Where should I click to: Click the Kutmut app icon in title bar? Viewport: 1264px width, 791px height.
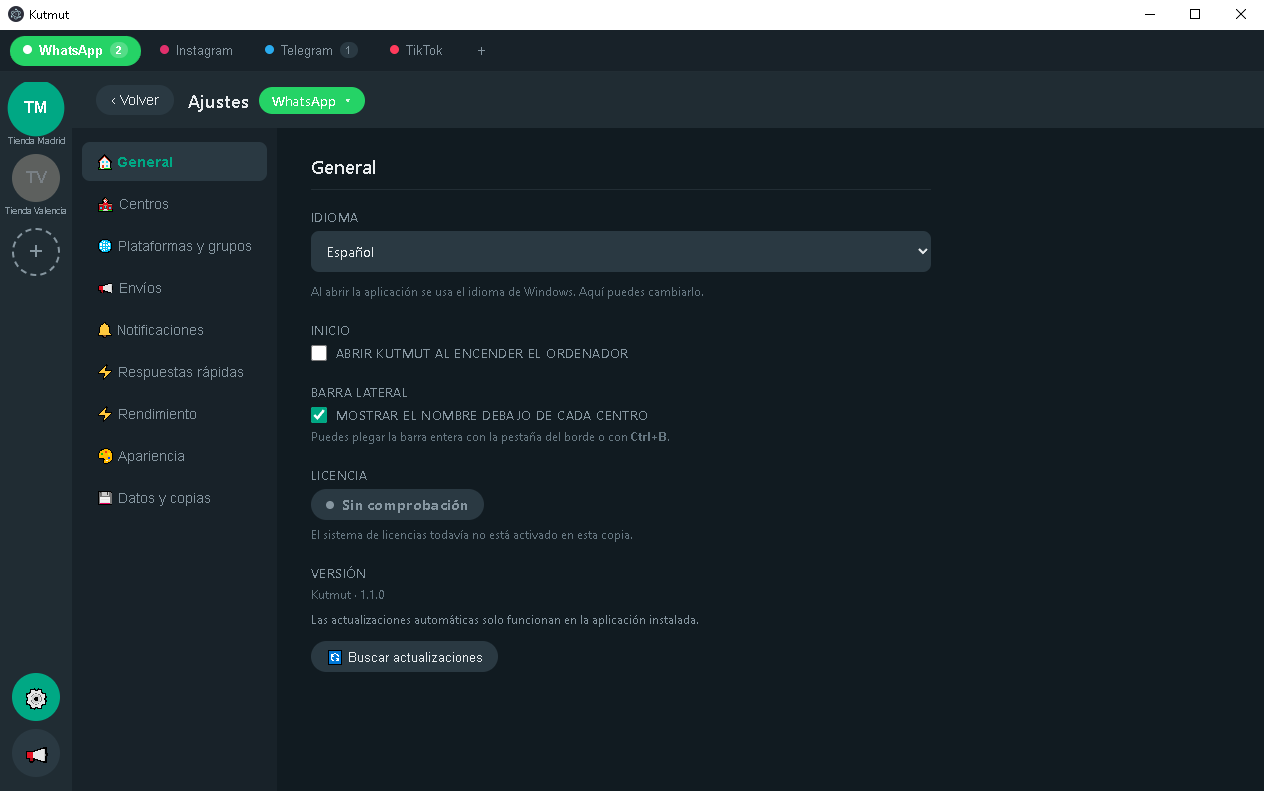15,15
